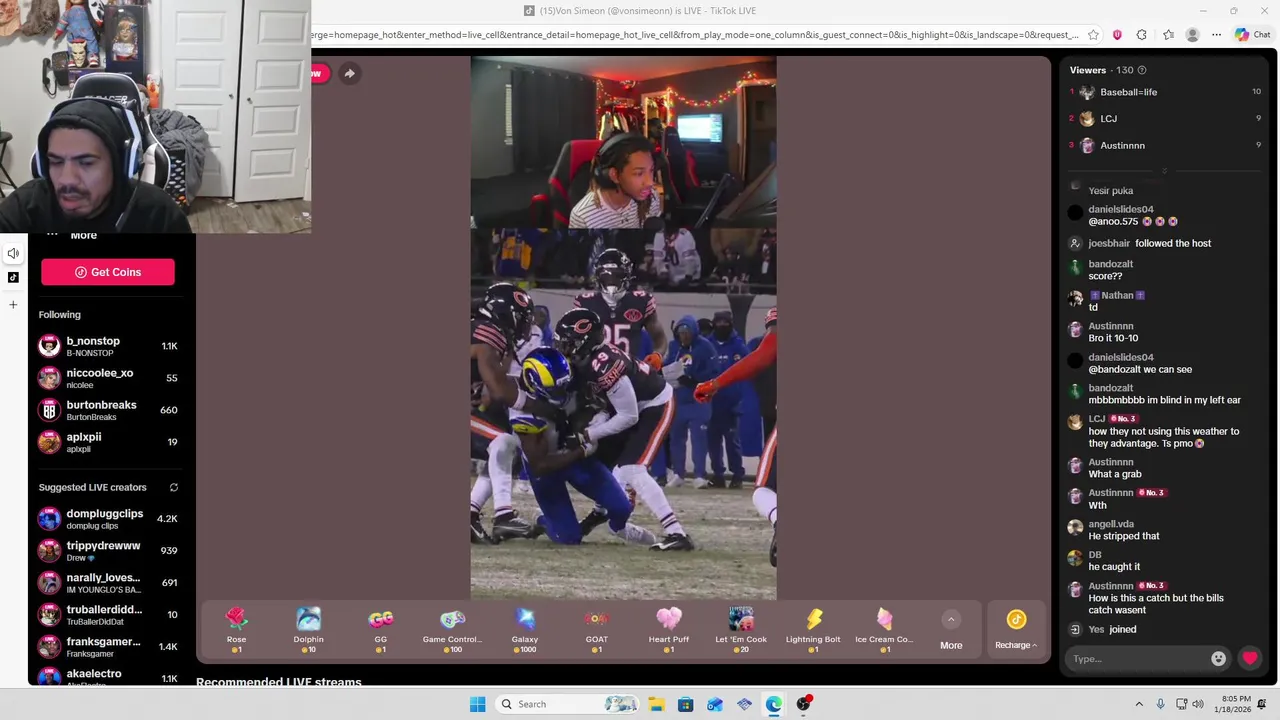Share the live stream with arrow icon
The width and height of the screenshot is (1280, 720).
(x=349, y=73)
